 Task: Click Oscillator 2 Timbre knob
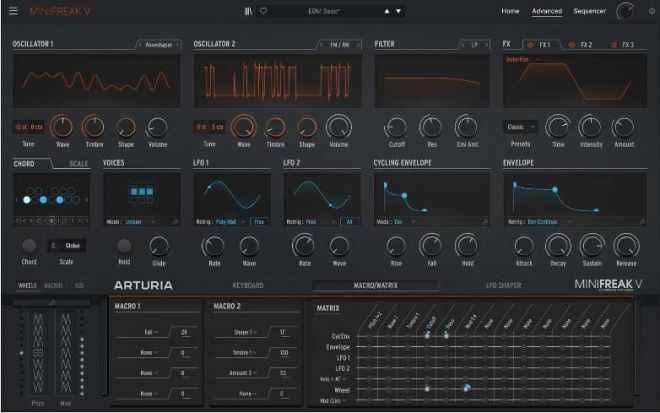click(275, 127)
